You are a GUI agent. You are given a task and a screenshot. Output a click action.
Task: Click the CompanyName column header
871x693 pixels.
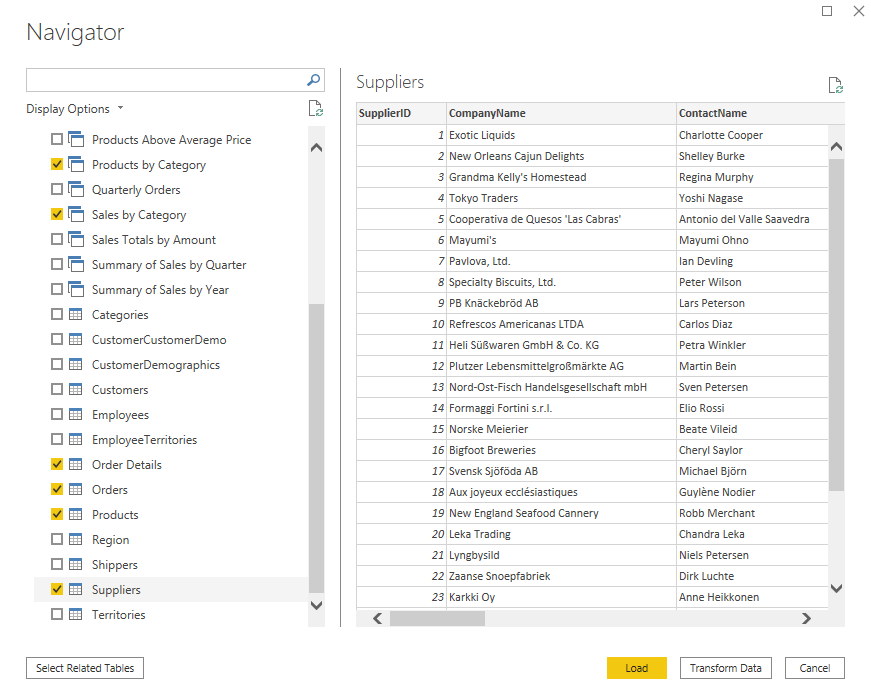click(562, 113)
